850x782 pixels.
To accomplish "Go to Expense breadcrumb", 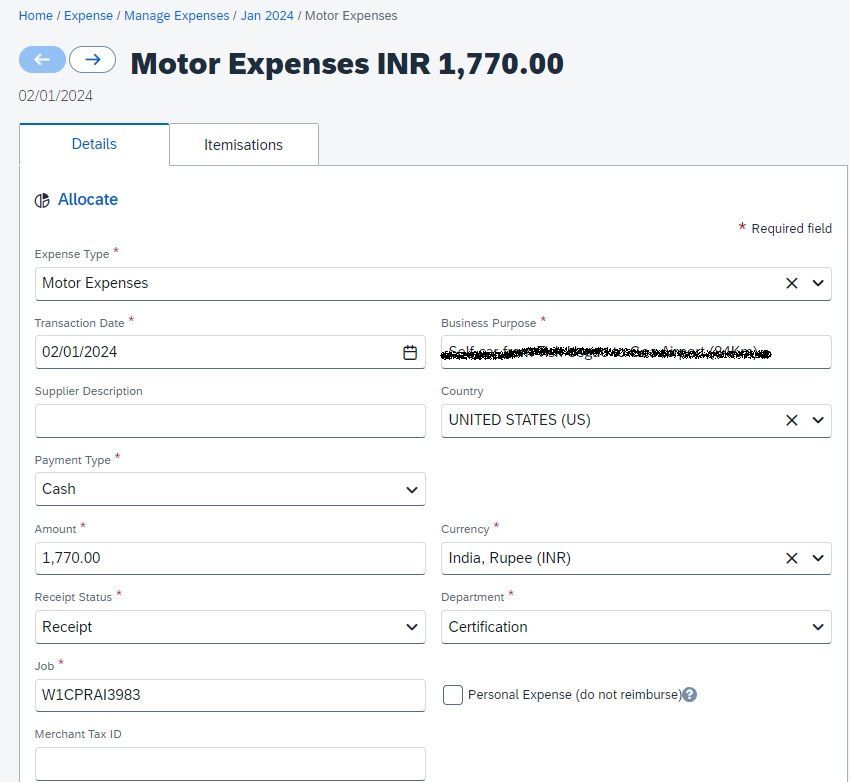I will (x=88, y=16).
